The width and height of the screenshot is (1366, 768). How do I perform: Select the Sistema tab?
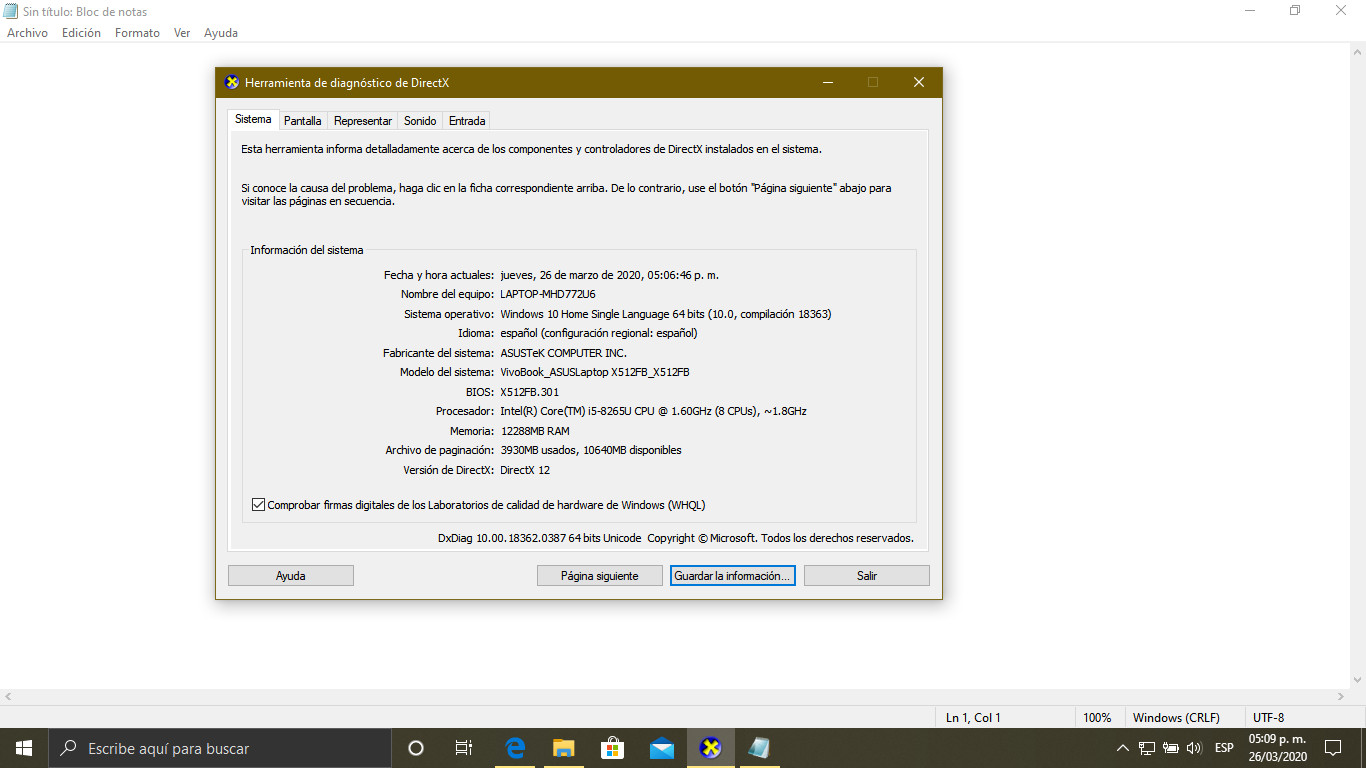click(253, 119)
